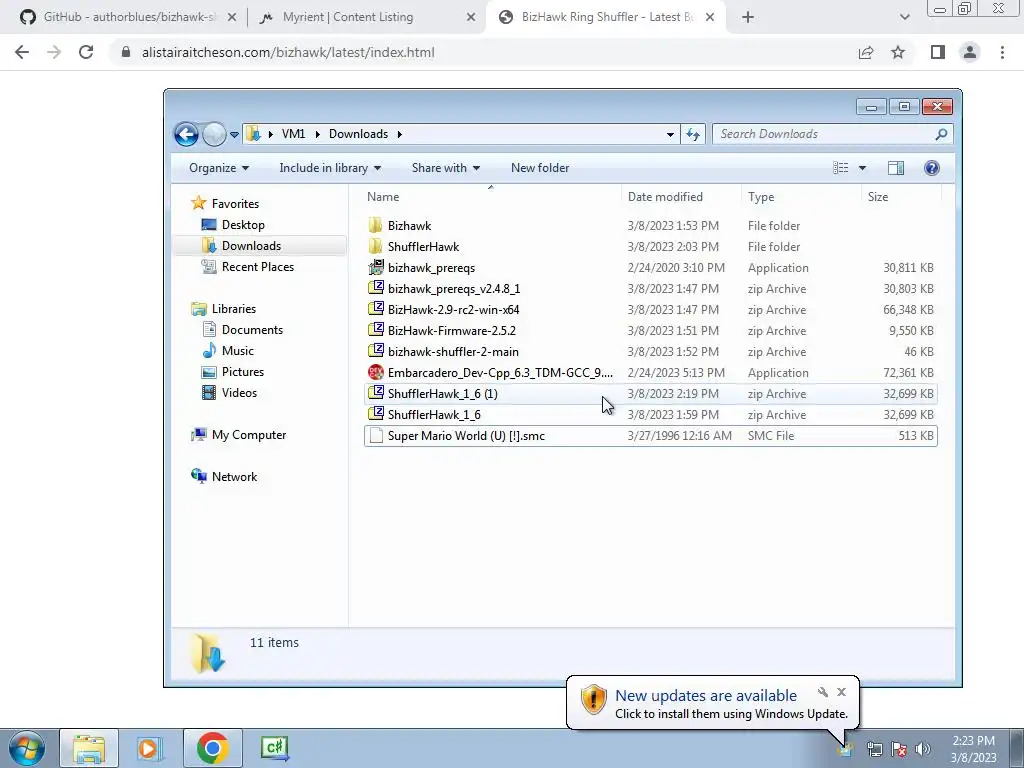Open Windows Media Player from taskbar
This screenshot has height=768, width=1024.
pos(150,748)
